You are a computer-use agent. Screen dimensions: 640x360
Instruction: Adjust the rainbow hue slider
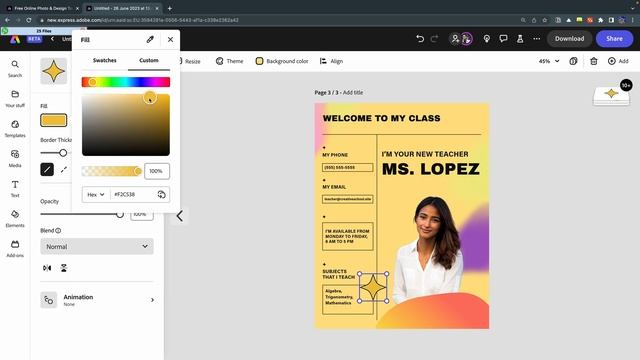(x=126, y=82)
